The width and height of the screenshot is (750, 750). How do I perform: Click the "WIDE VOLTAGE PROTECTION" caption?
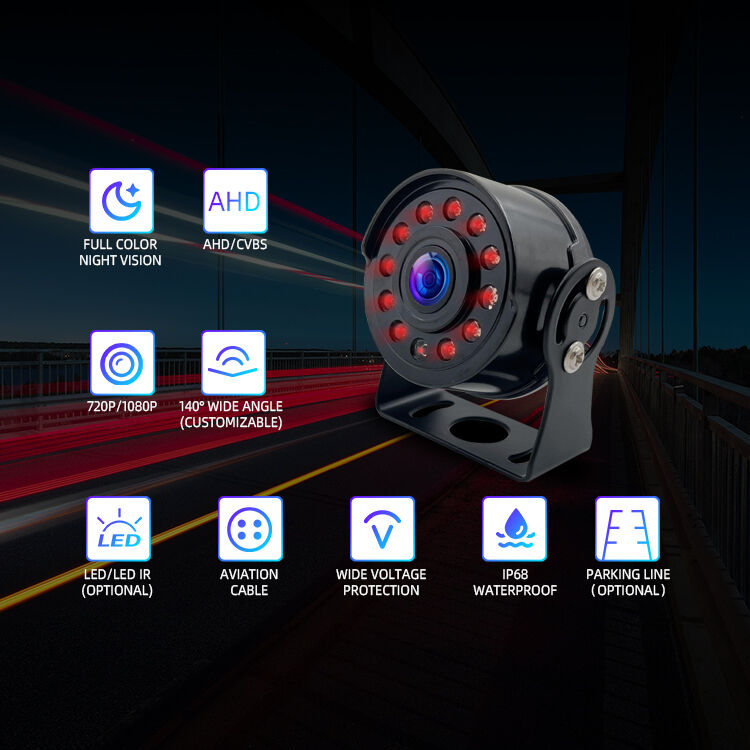[x=381, y=582]
